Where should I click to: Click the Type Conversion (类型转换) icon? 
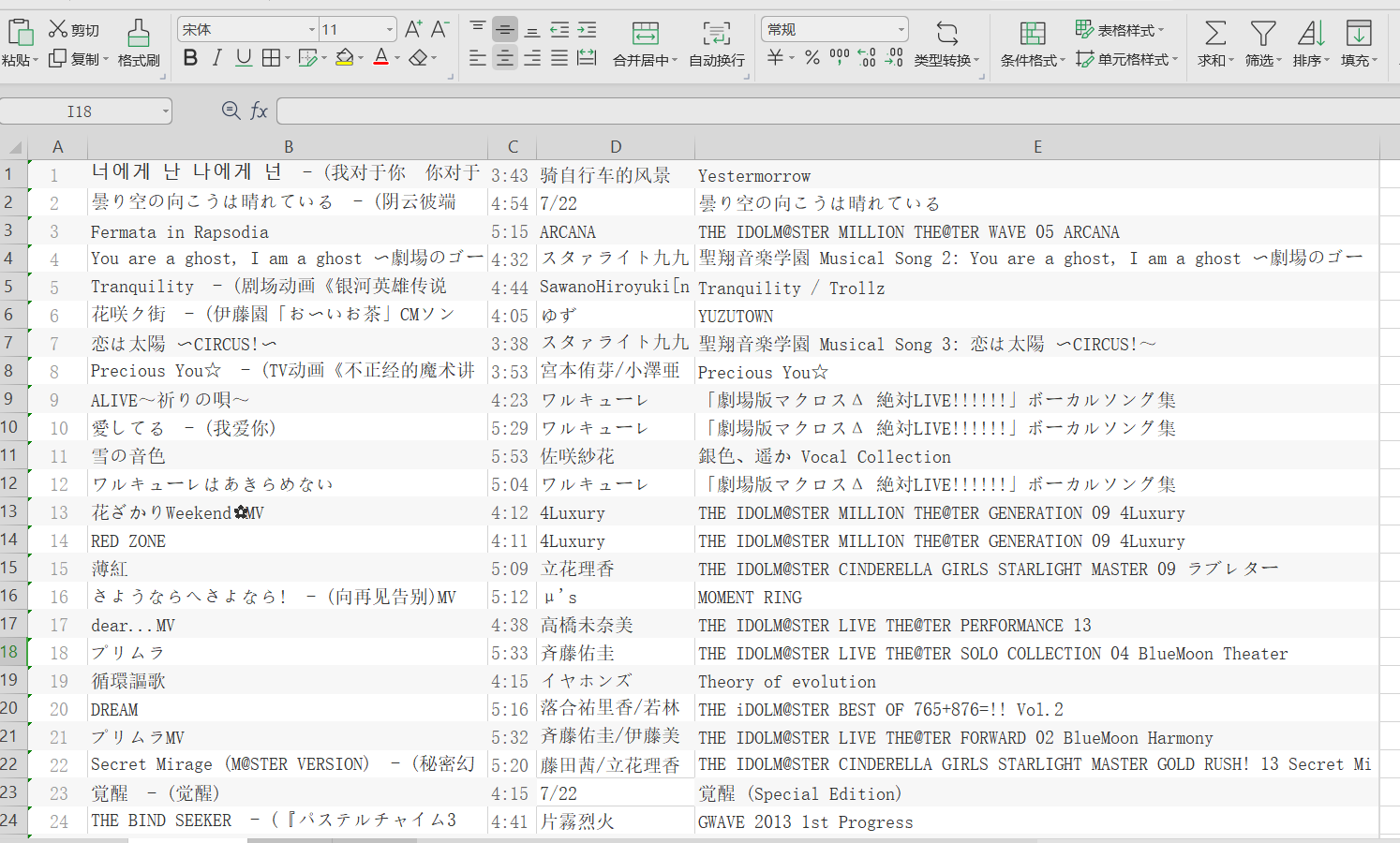tap(947, 34)
